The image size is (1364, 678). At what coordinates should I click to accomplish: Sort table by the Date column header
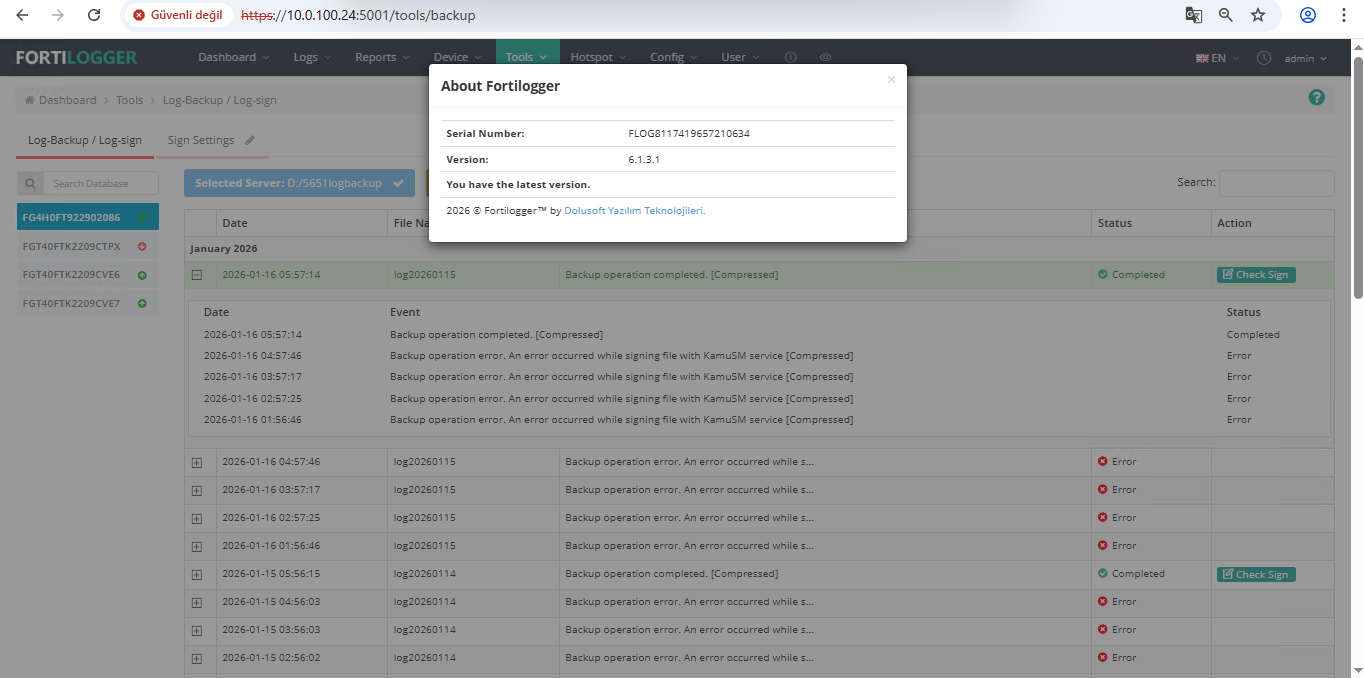301,223
